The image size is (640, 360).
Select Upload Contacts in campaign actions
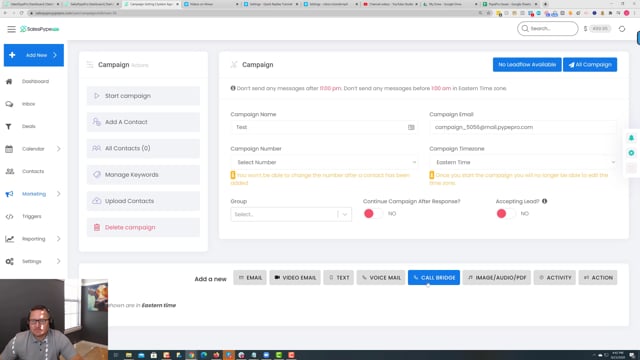[x=143, y=201]
